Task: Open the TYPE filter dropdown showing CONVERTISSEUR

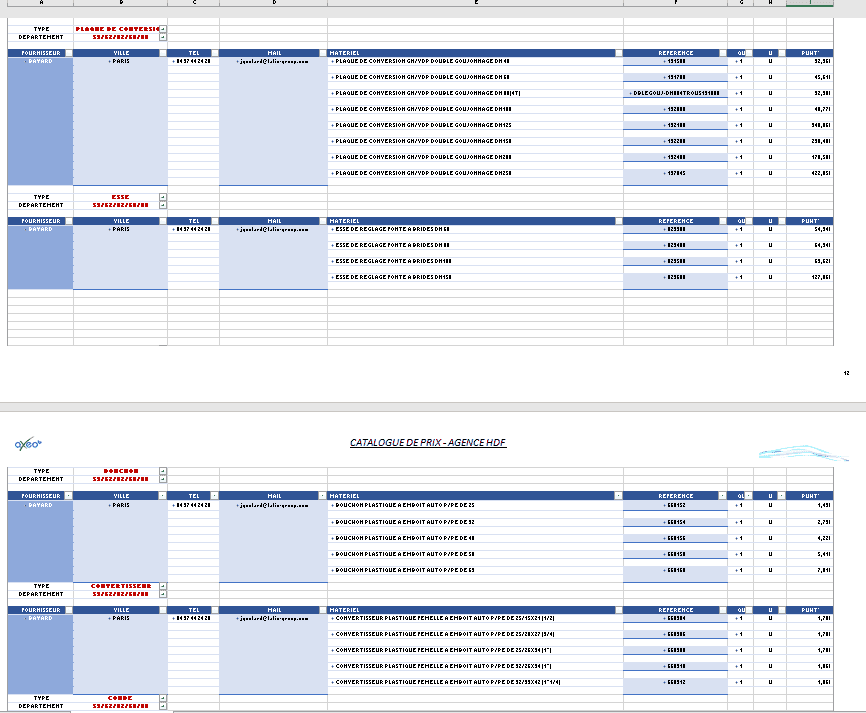Action: coord(163,586)
